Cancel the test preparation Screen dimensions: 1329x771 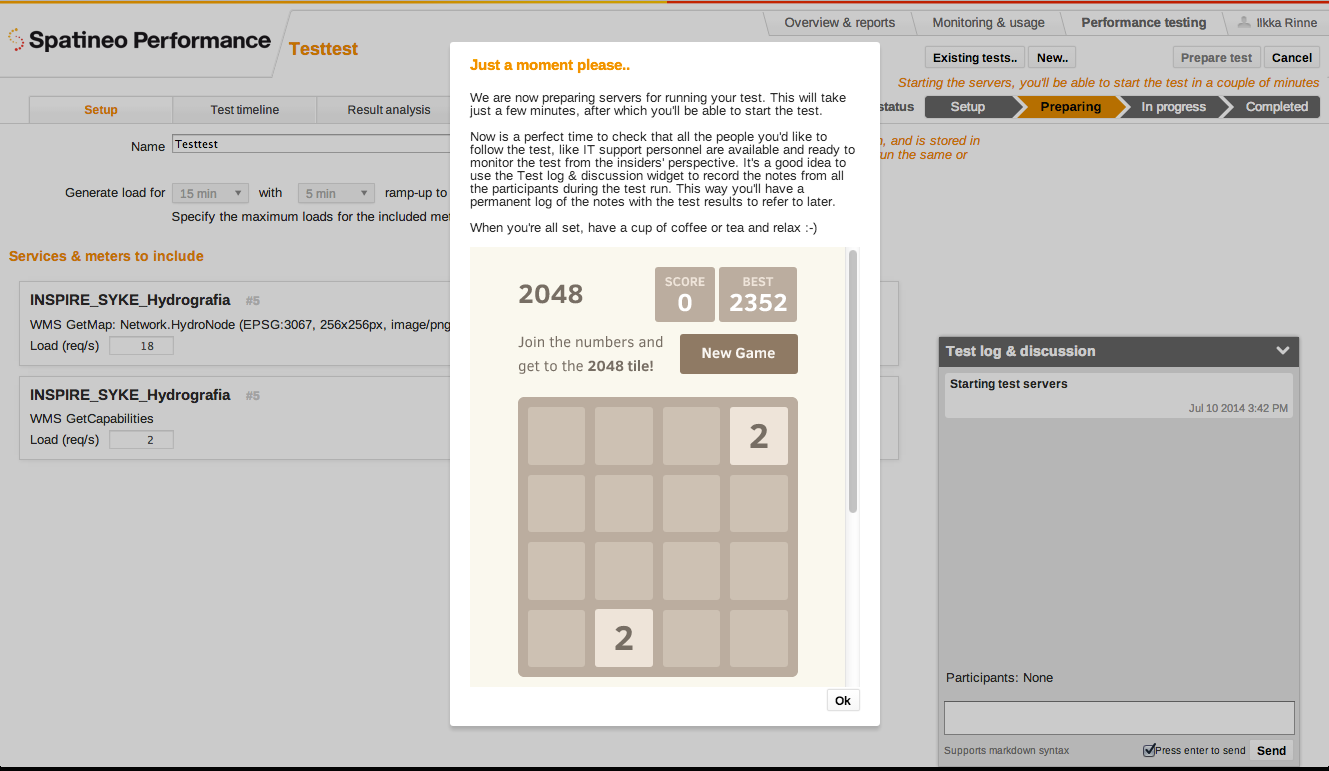coord(1292,57)
